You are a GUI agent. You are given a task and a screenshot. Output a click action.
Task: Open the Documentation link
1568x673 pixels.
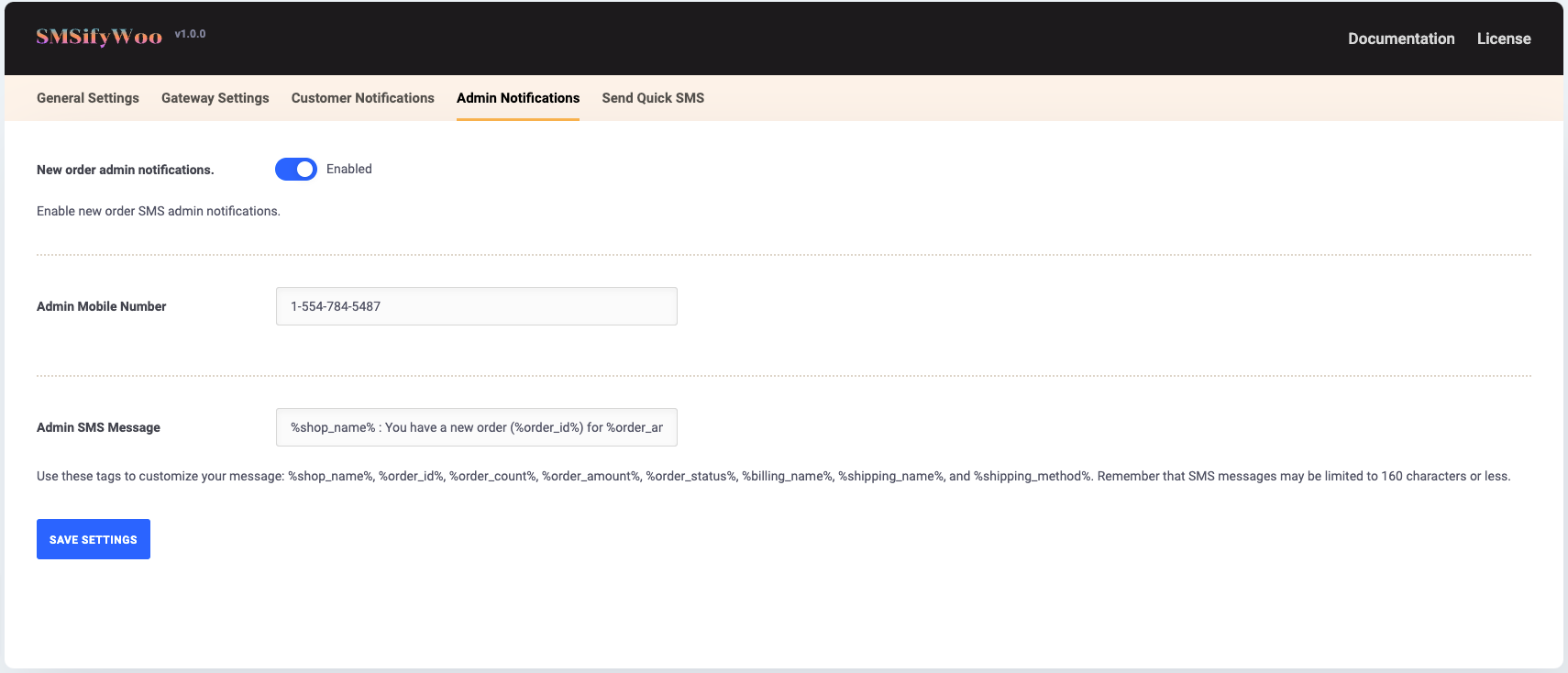(1401, 39)
